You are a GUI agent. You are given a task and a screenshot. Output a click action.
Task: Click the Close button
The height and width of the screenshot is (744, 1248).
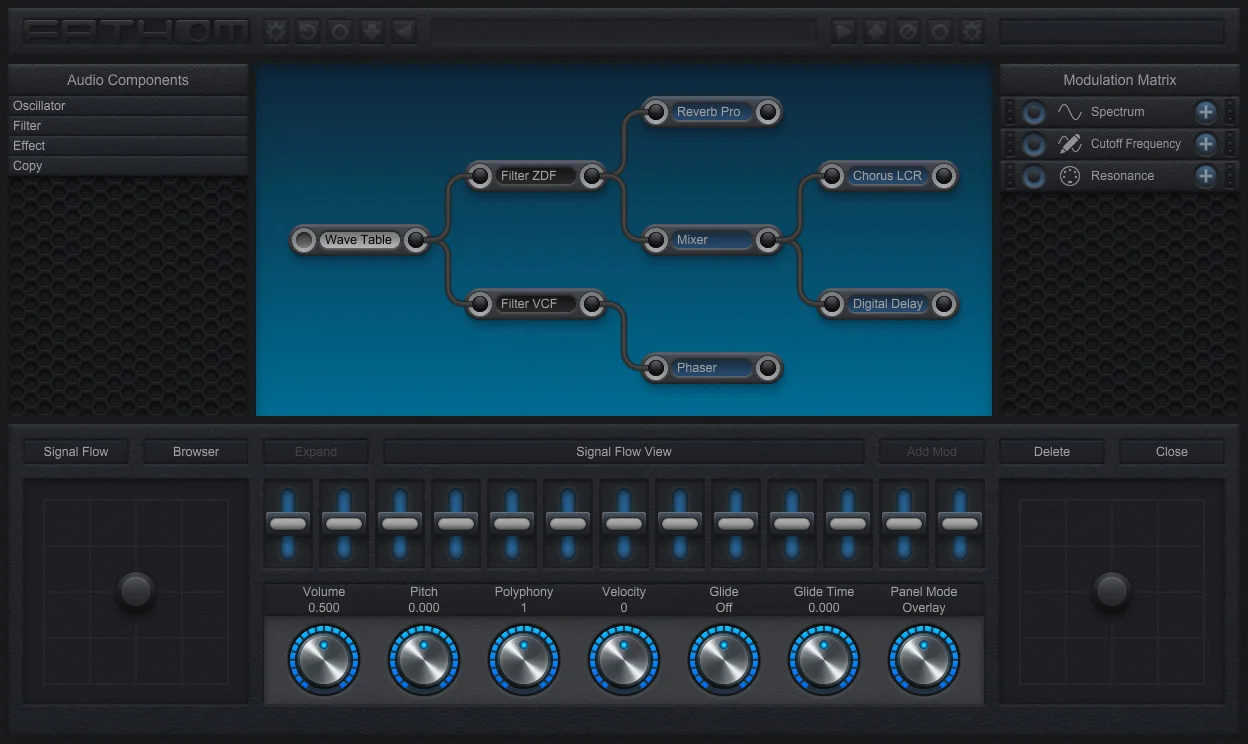coord(1172,452)
